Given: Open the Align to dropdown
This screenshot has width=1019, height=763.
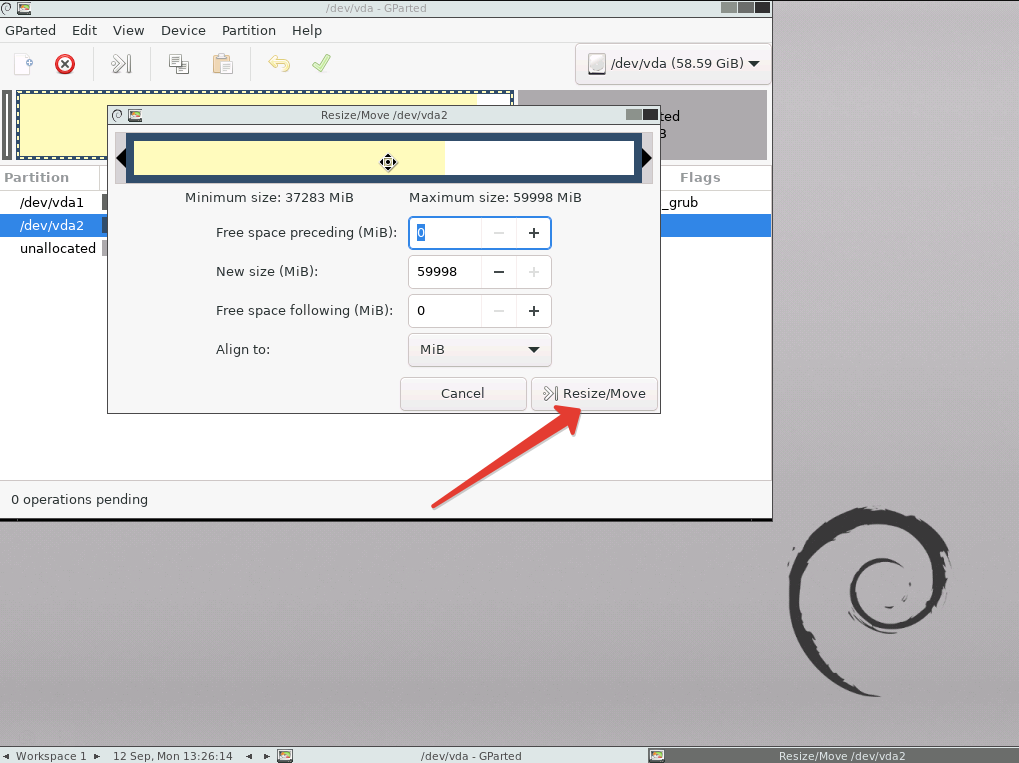Looking at the screenshot, I should 479,349.
